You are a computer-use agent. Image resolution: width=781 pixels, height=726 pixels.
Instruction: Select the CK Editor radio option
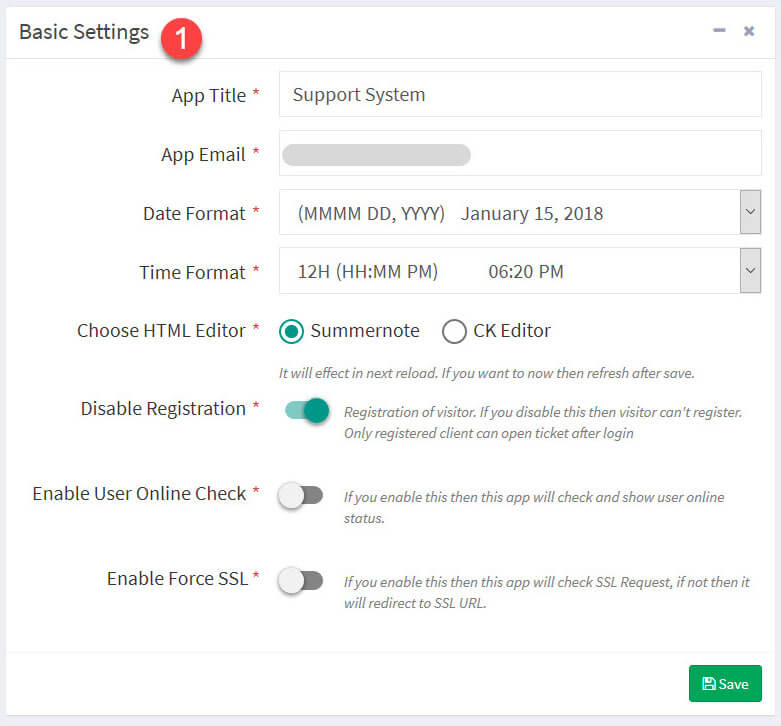454,331
